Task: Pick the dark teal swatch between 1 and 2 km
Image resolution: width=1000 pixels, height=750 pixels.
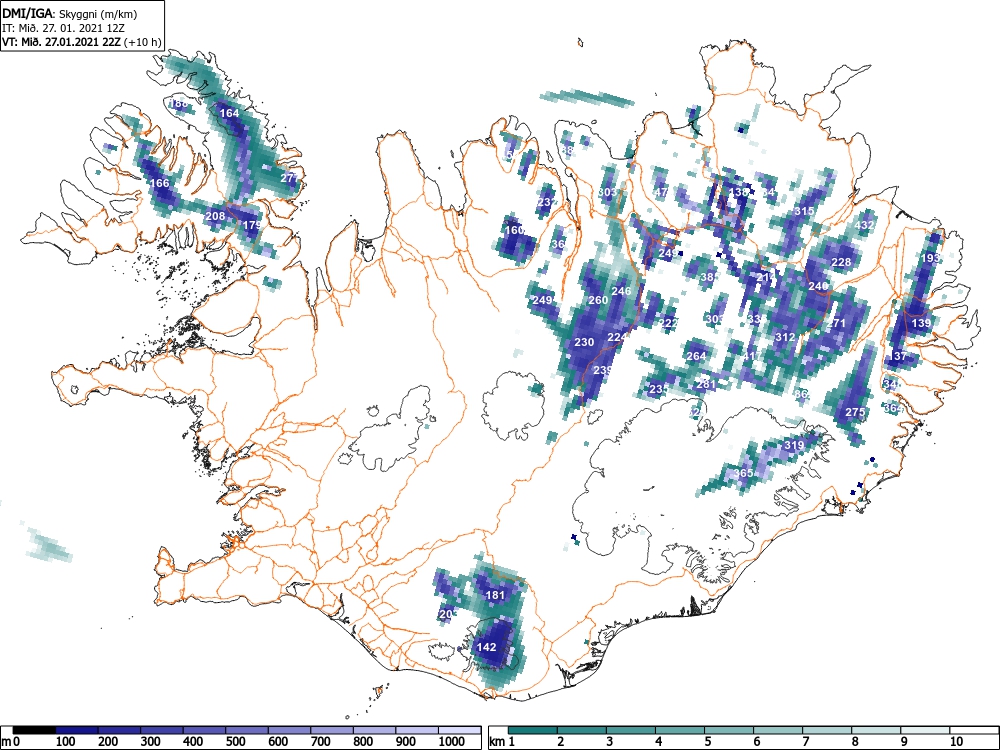Action: click(533, 730)
